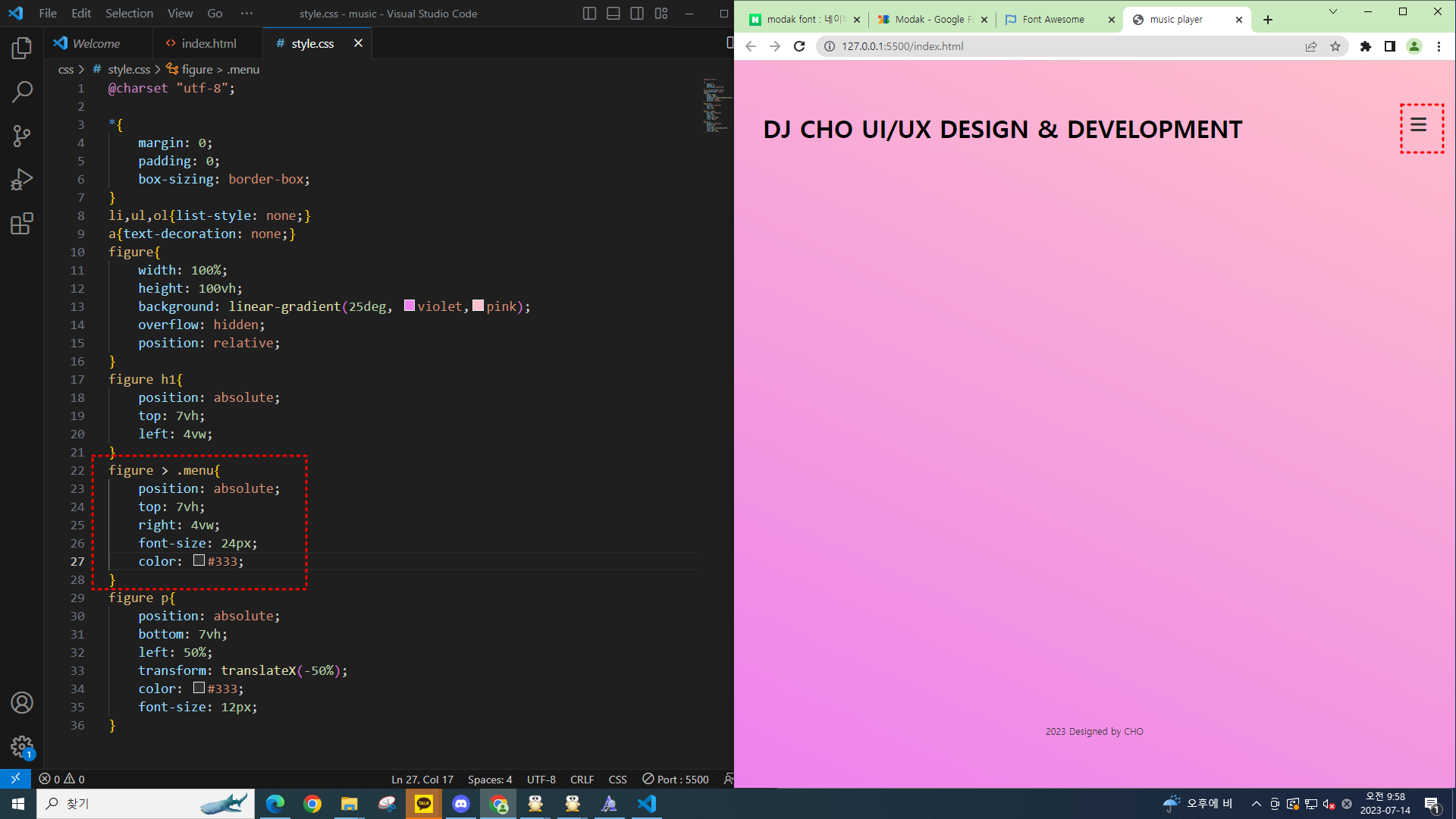This screenshot has width=1456, height=819.
Task: Click the violet color swatch on line 13
Action: (x=409, y=306)
